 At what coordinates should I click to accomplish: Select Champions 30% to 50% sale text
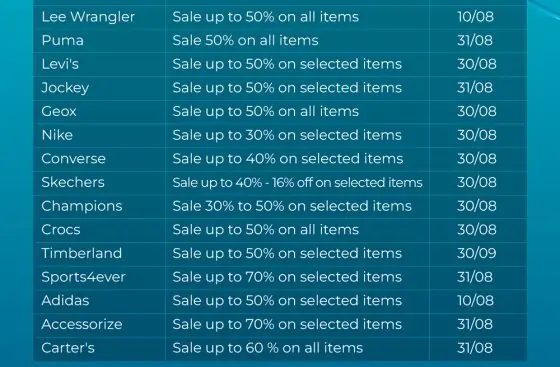292,206
